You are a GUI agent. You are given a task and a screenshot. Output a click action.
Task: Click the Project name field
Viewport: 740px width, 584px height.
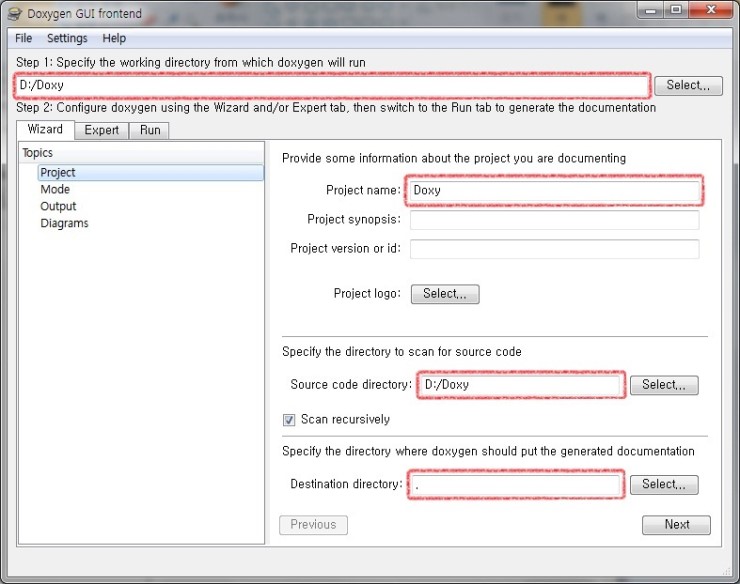coord(554,190)
